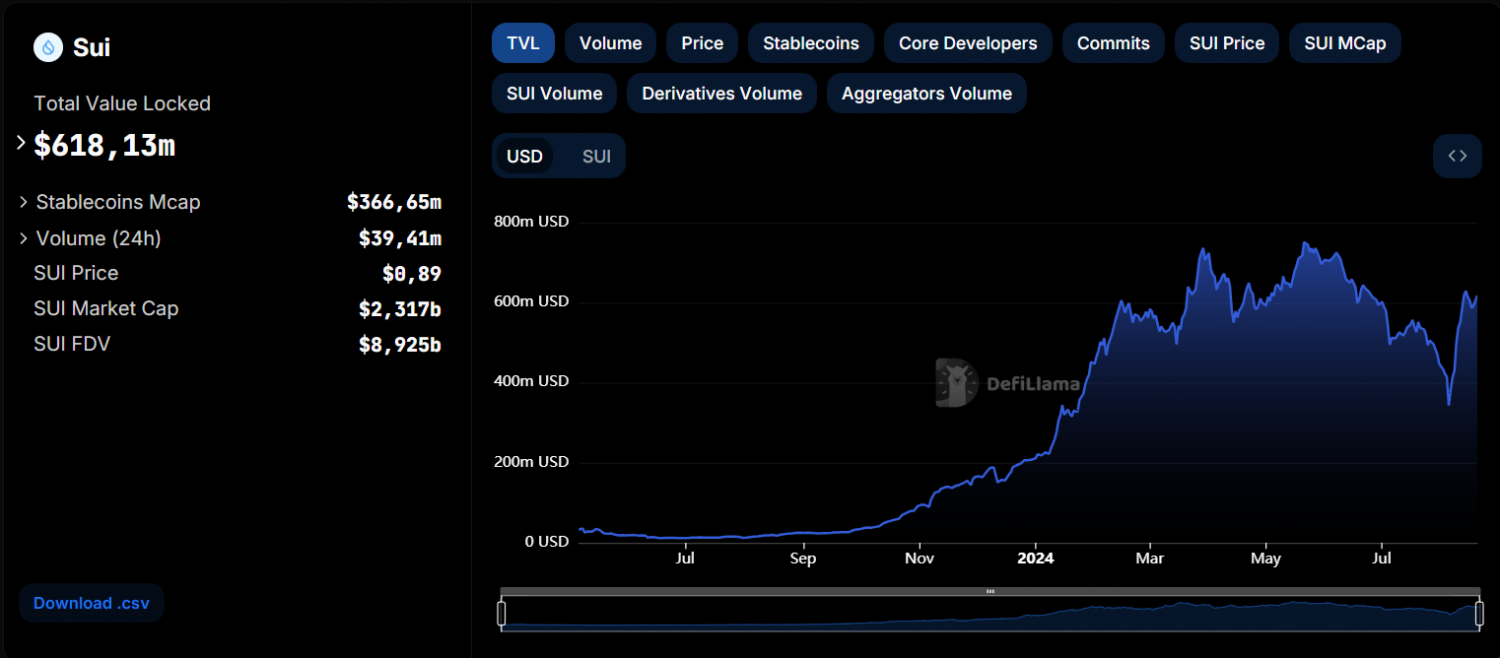Enable the Commits chart metric
1500x658 pixels.
(x=1113, y=43)
